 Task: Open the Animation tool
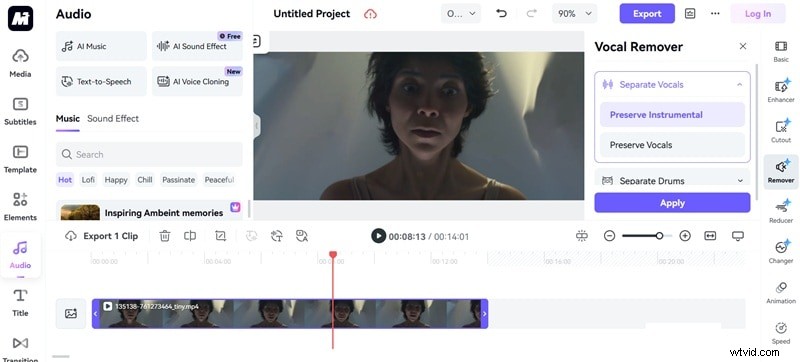[781, 292]
